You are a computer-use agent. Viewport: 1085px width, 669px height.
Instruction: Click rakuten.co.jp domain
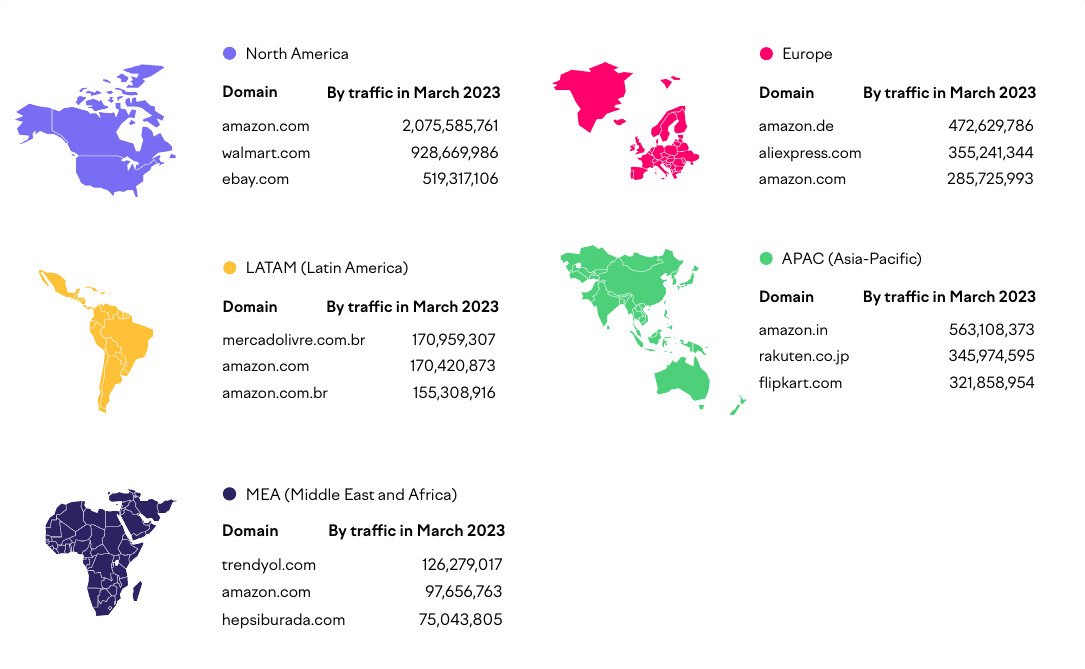pos(804,356)
